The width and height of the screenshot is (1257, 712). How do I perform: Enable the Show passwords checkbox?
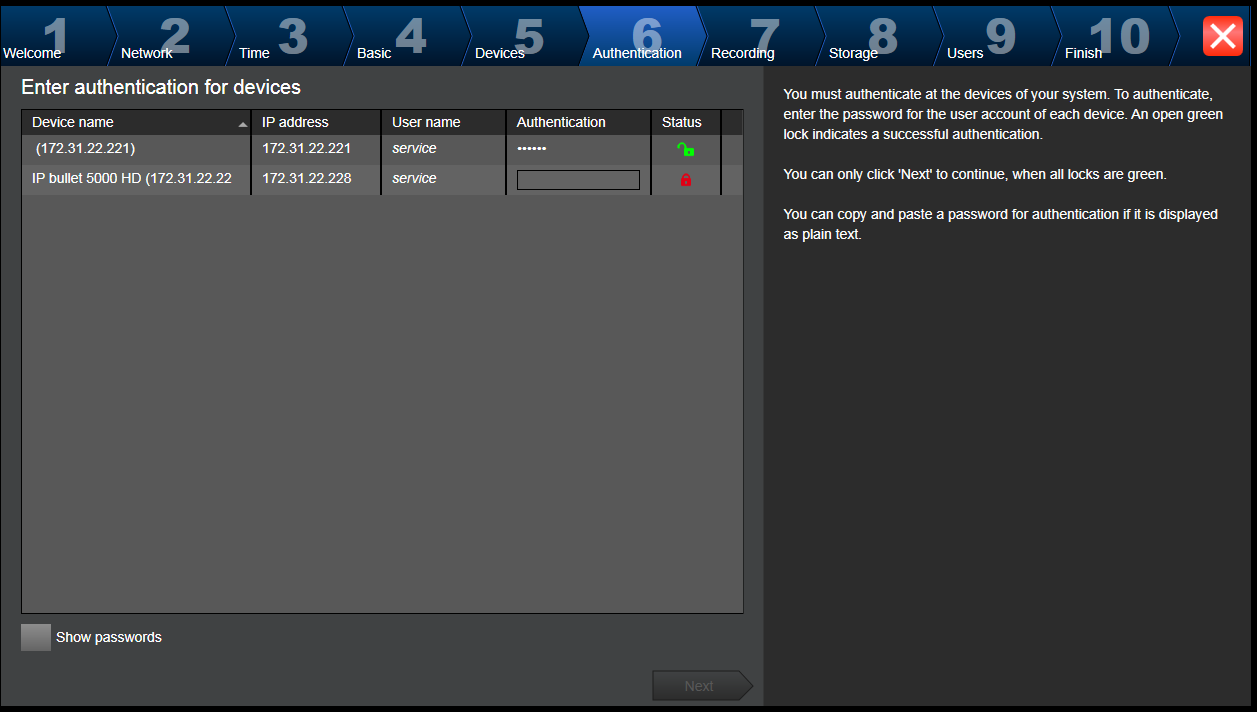(36, 638)
